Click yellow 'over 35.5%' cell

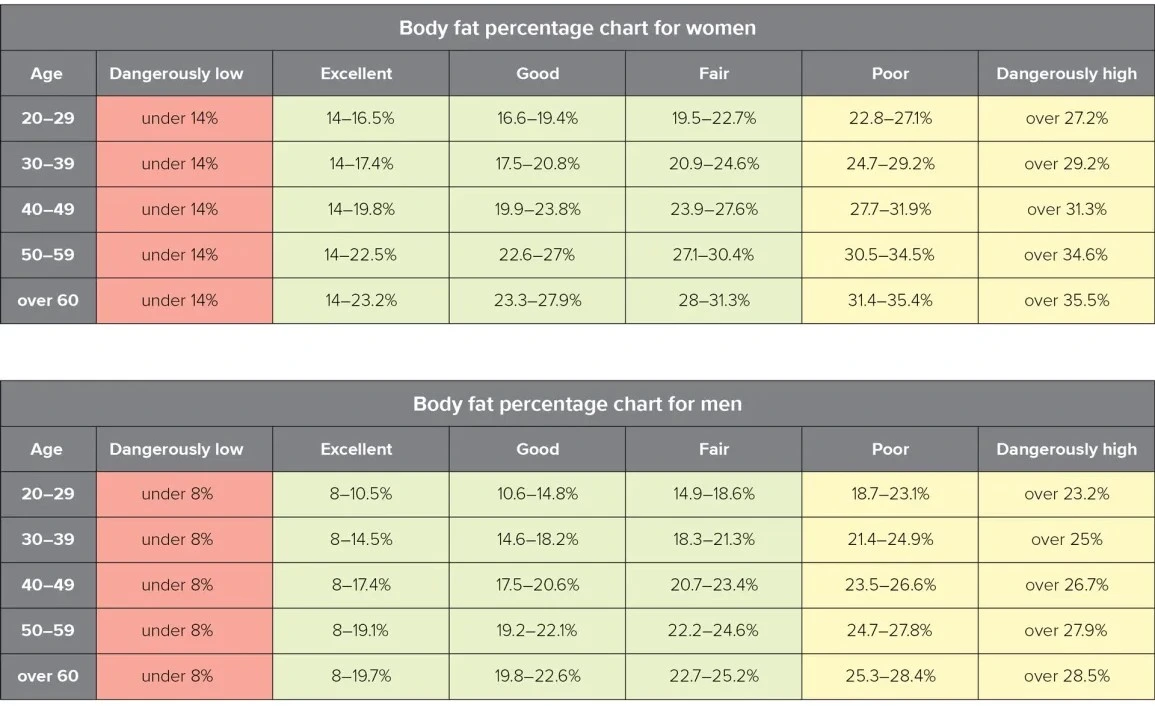tap(1066, 300)
